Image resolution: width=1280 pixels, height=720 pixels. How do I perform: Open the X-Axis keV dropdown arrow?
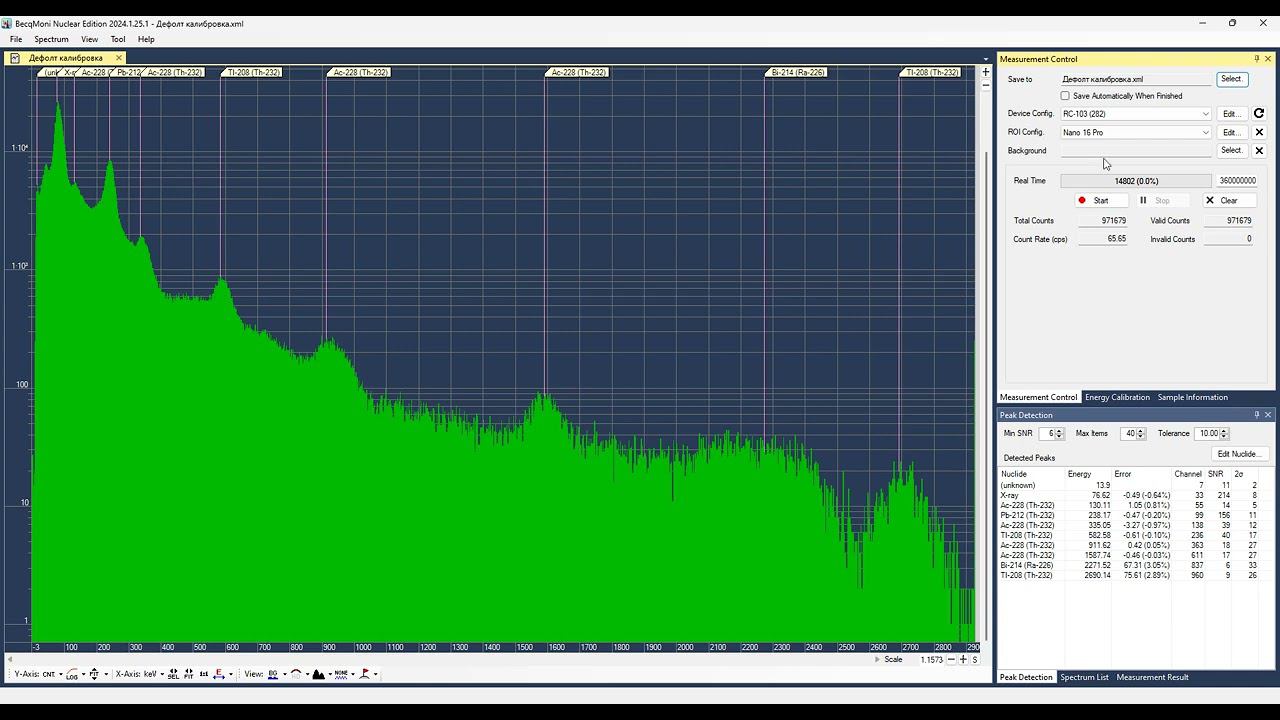point(162,674)
